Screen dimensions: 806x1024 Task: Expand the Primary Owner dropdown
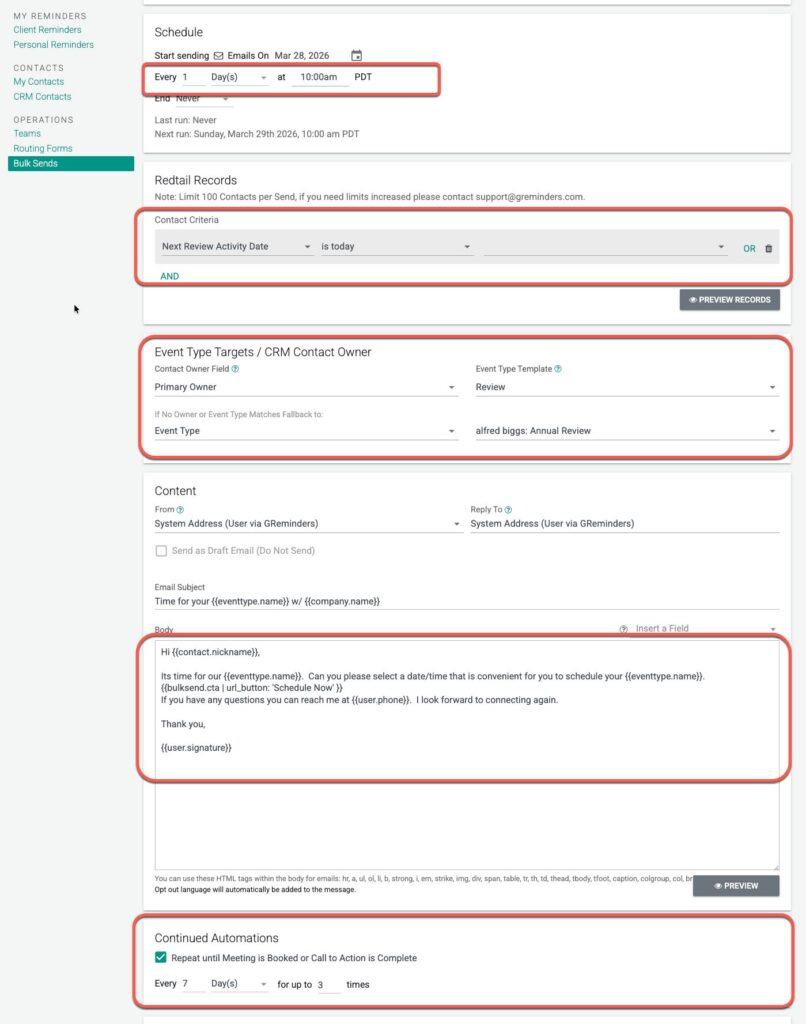point(305,387)
